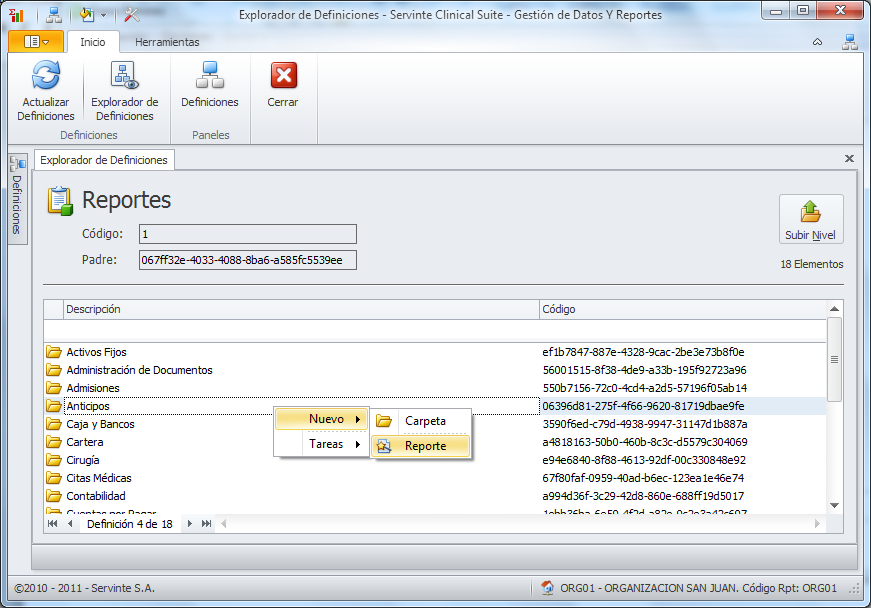Screen dimensions: 871x608
Task: Open the orange application menu dropdown
Action: [36, 42]
